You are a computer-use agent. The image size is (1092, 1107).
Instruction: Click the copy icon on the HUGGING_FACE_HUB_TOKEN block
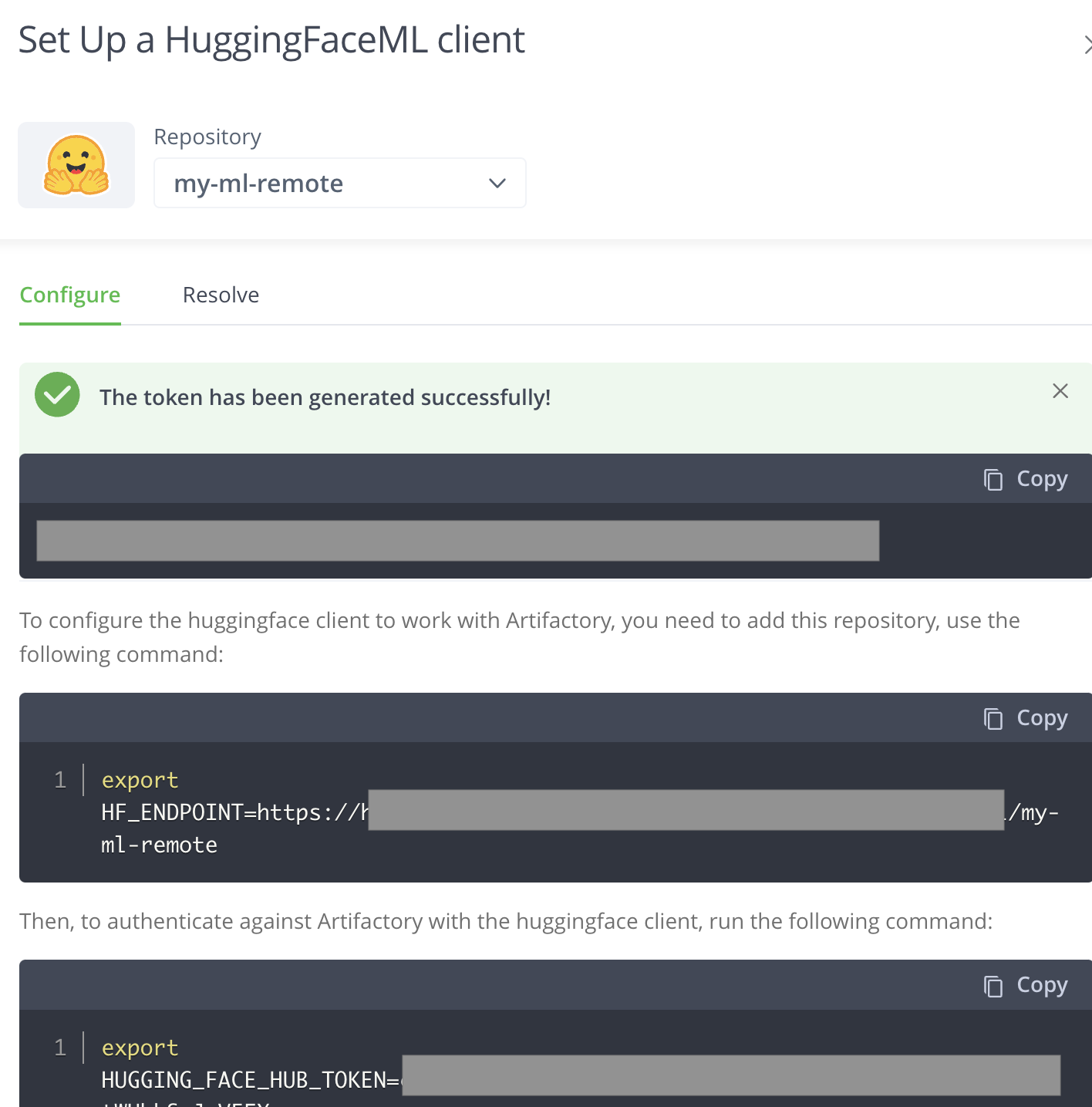click(x=993, y=984)
